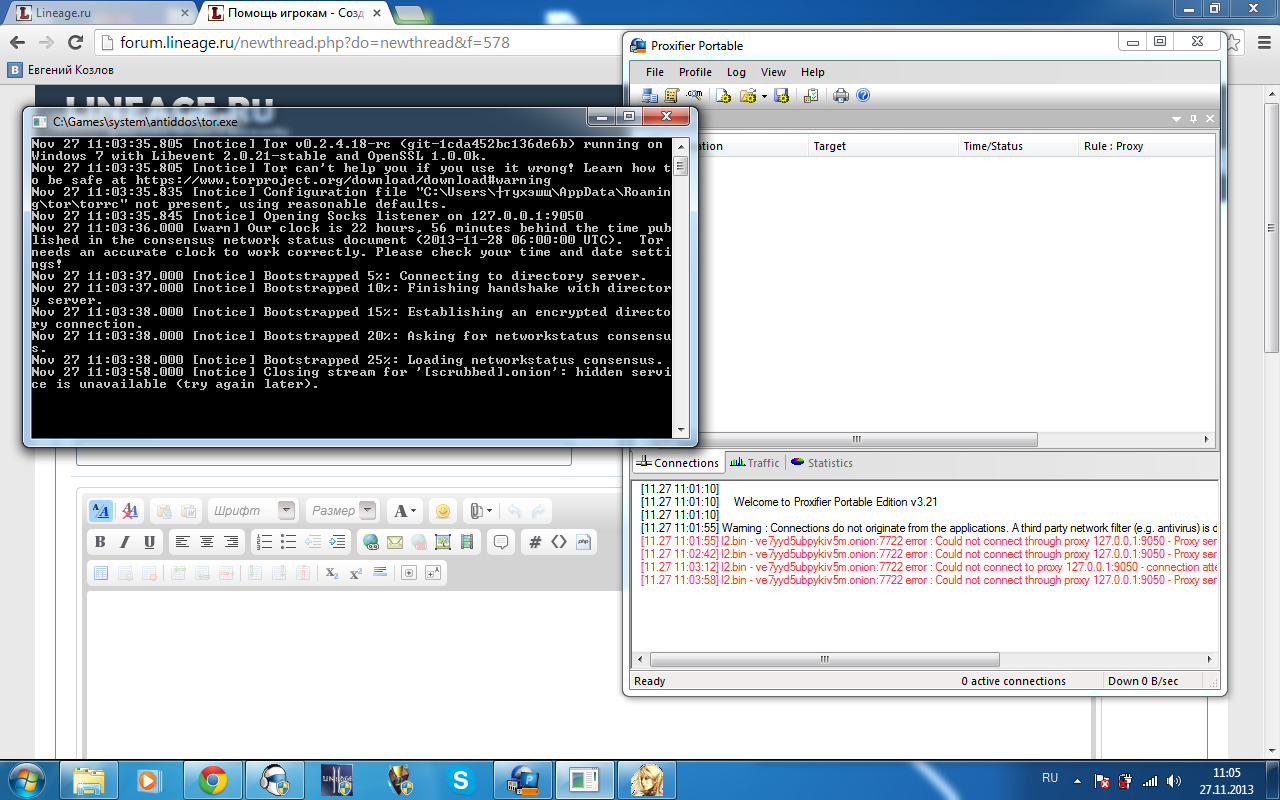Click the Time/Status column header
Image resolution: width=1280 pixels, height=800 pixels.
[x=1018, y=146]
